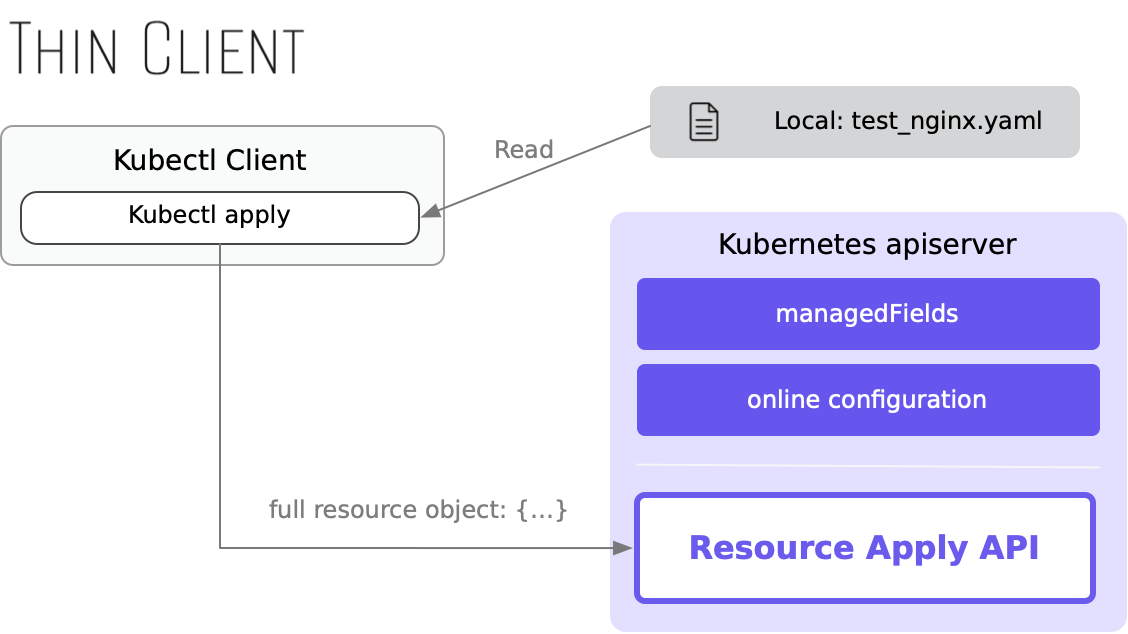Screen dimensions: 1128x634
Task: Click the document file icon beside test_nginx.yaml
Action: (x=704, y=122)
